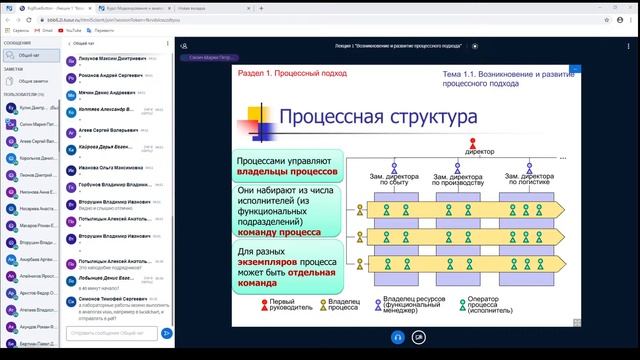640x360 pixels.
Task: Collapse the chat panel with the back chevron
Action: coord(69,43)
